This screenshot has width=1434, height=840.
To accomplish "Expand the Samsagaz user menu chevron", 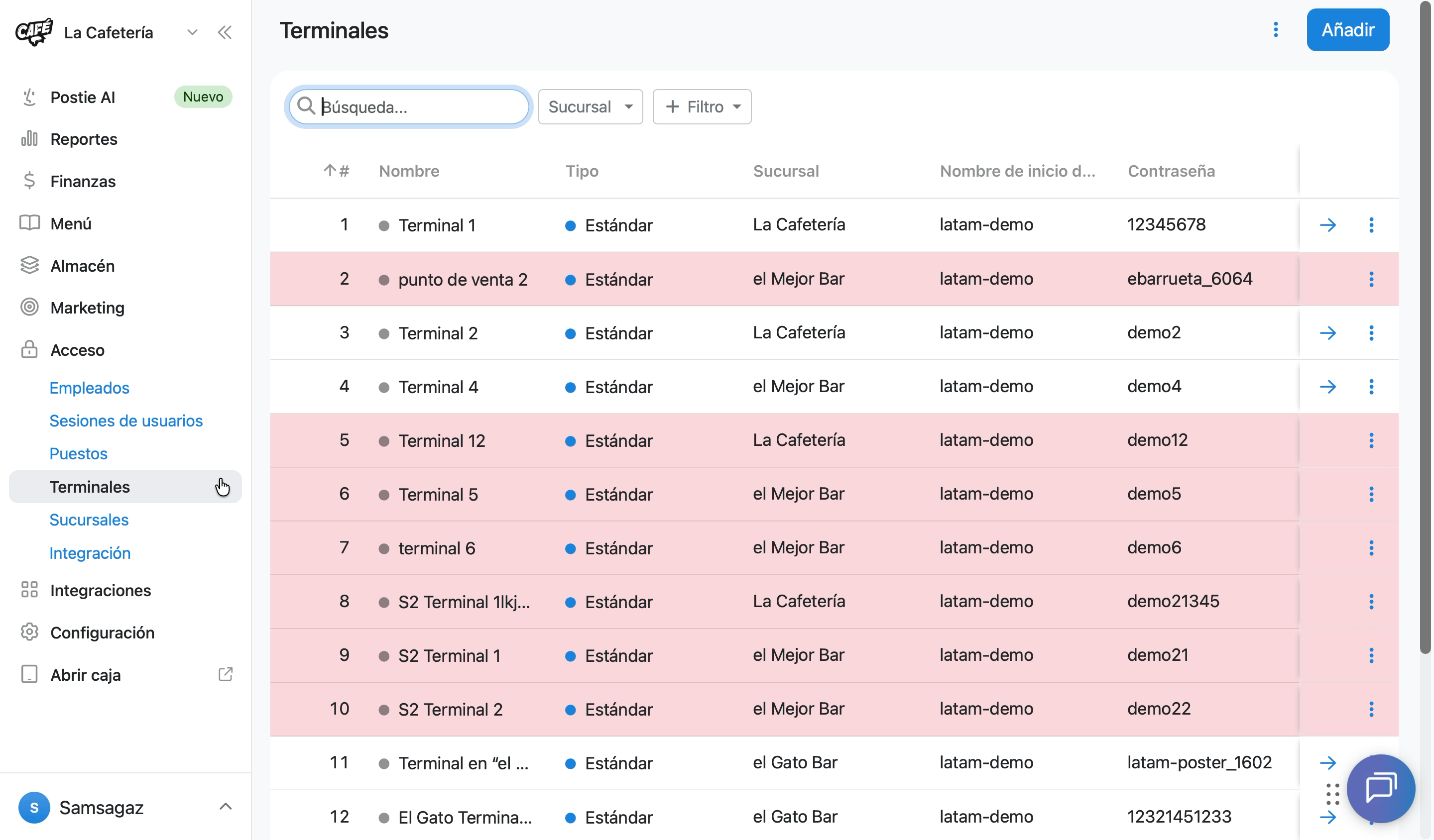I will coord(226,807).
